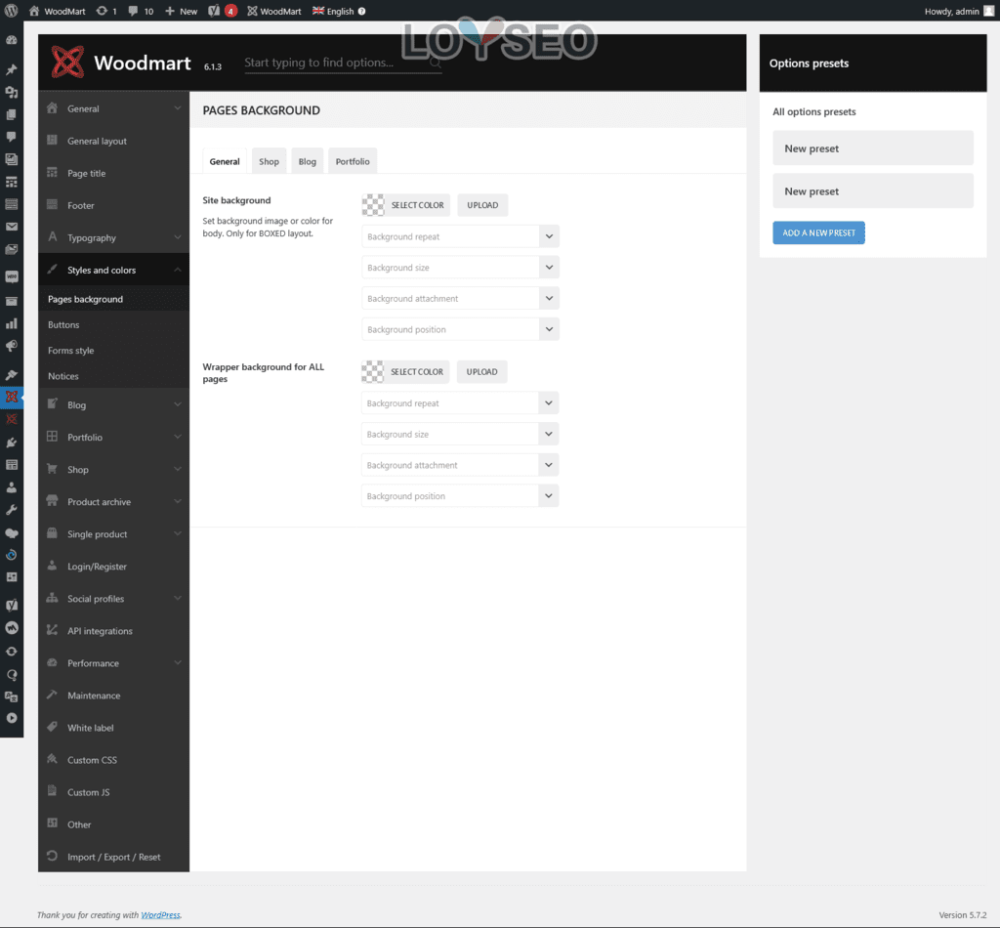Open Wrapper background's Background attachment dropdown

tap(460, 465)
